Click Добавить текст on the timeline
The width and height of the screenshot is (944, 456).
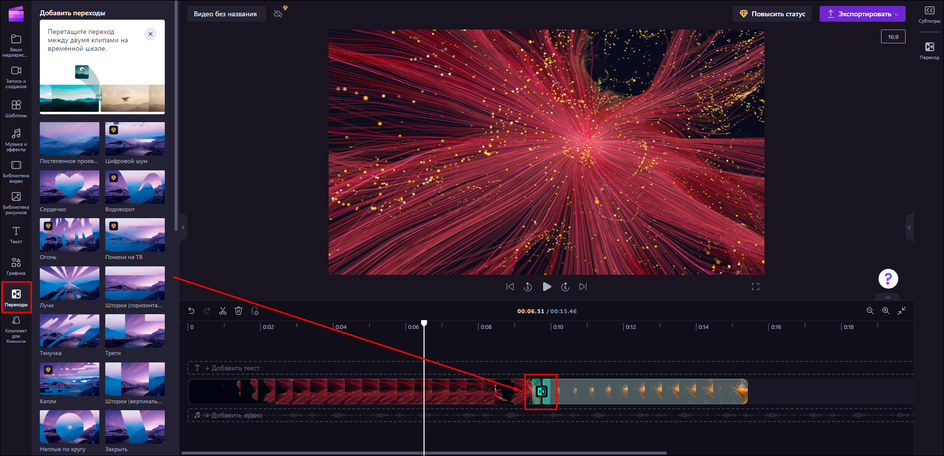tap(232, 368)
